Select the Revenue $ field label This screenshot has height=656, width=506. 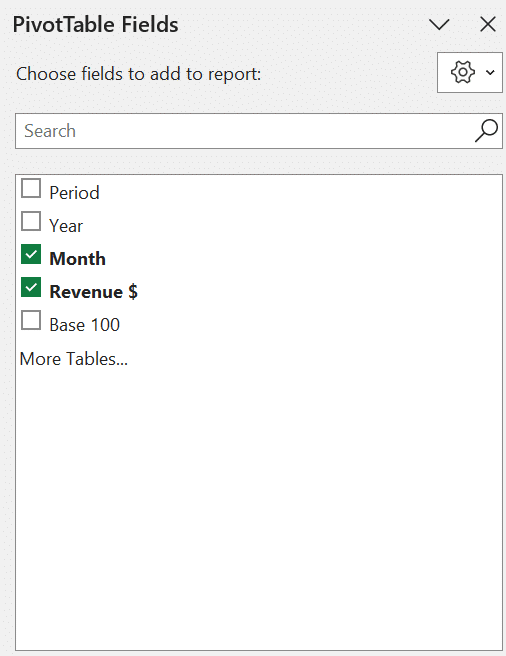point(93,292)
